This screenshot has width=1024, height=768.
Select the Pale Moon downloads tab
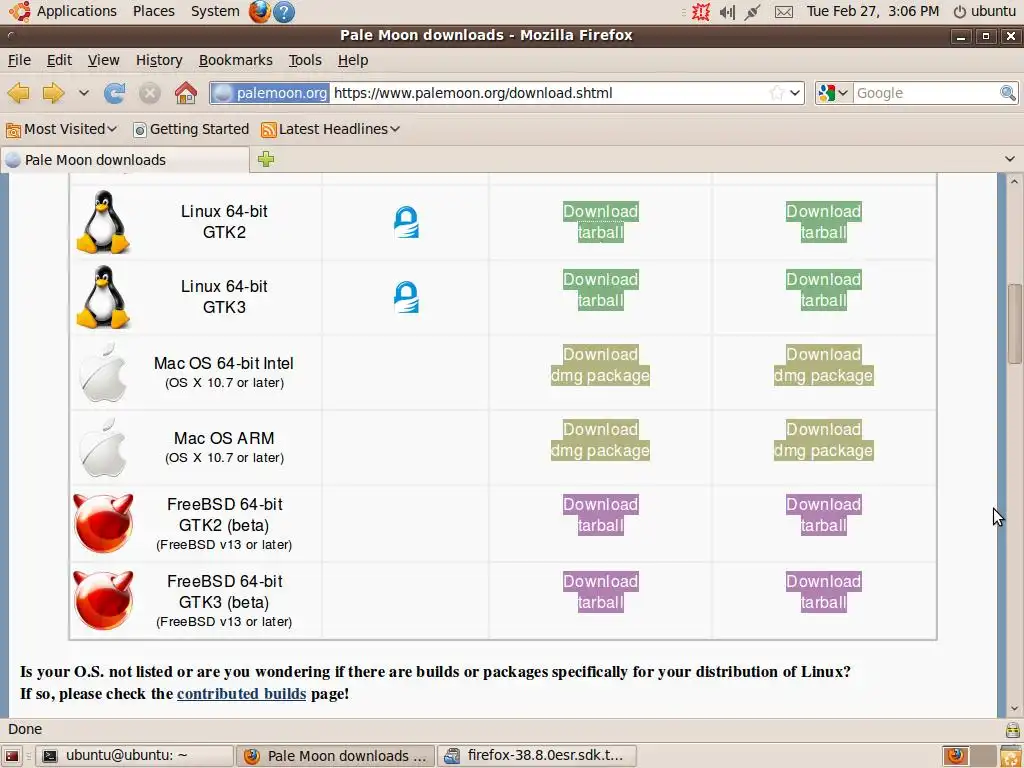(x=125, y=160)
